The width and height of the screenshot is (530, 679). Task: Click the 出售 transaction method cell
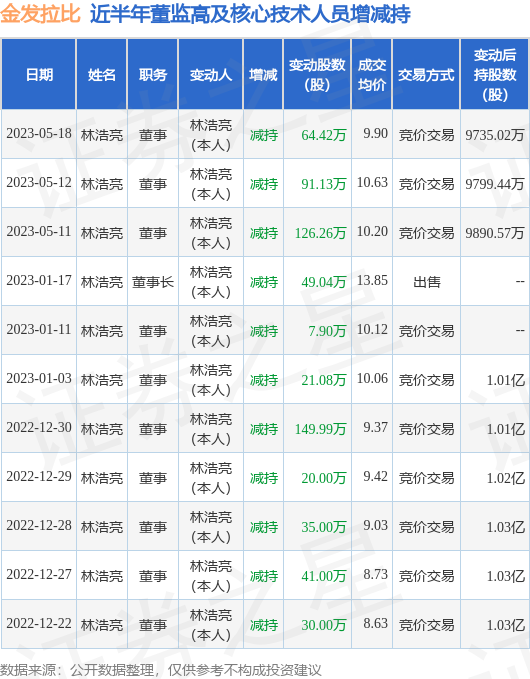tap(427, 282)
